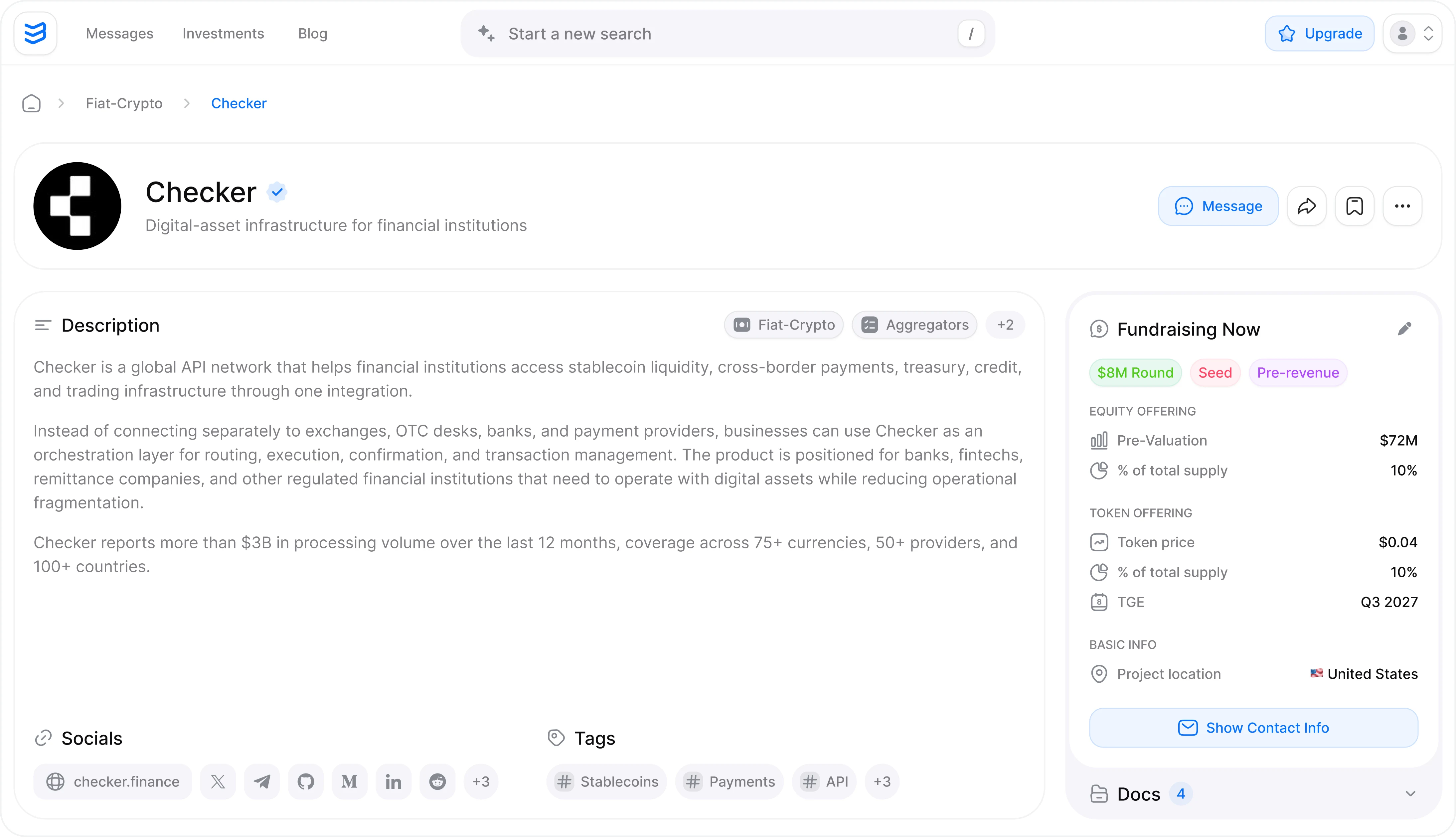This screenshot has width=1456, height=837.
Task: Click the Token price chart icon
Action: point(1099,542)
